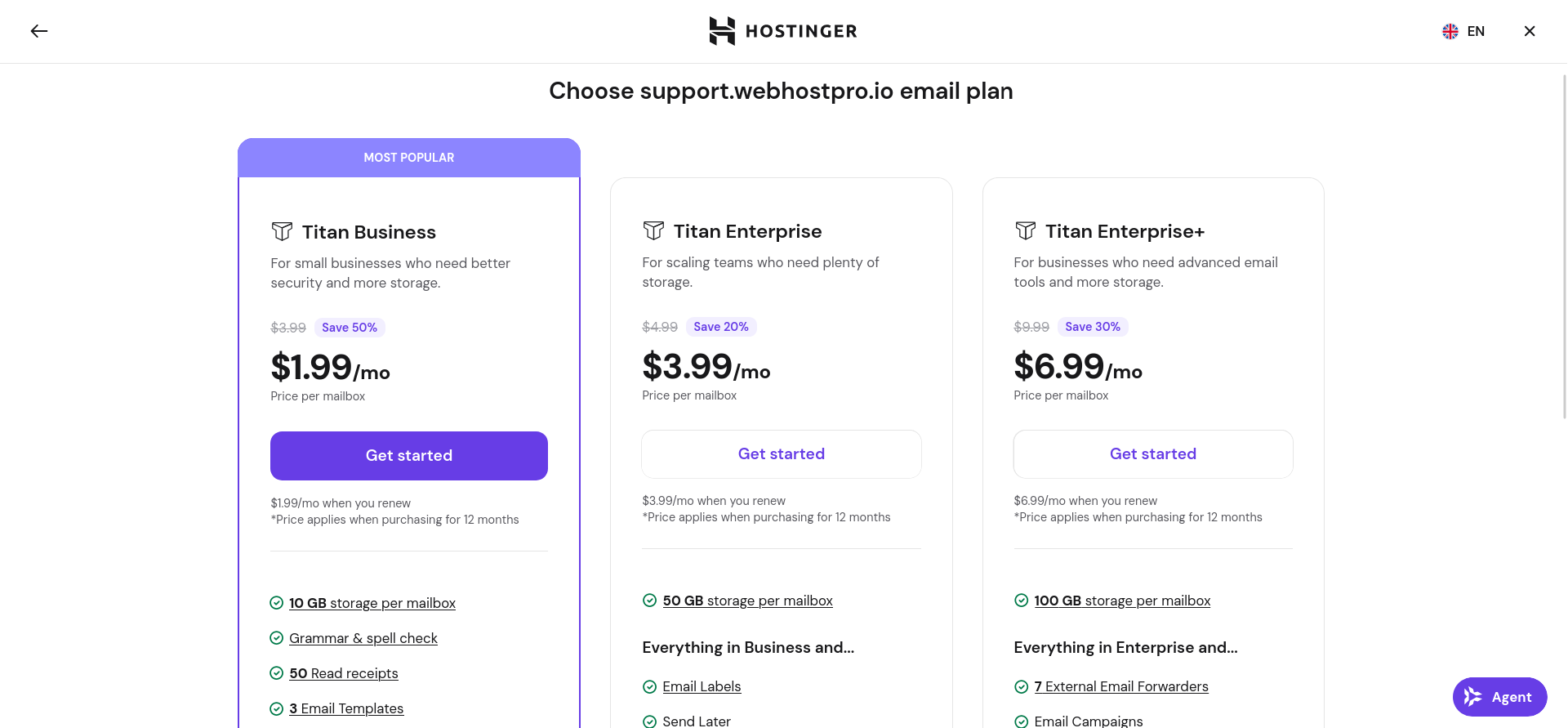Click the checkmark beside Email Labels
The height and width of the screenshot is (728, 1568).
pyautogui.click(x=649, y=686)
